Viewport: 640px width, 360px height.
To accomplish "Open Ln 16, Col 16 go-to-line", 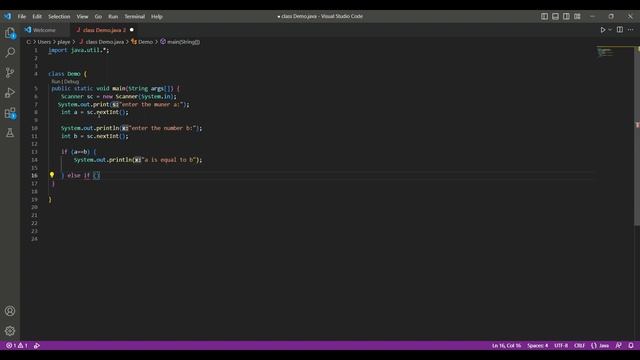I will pyautogui.click(x=506, y=345).
